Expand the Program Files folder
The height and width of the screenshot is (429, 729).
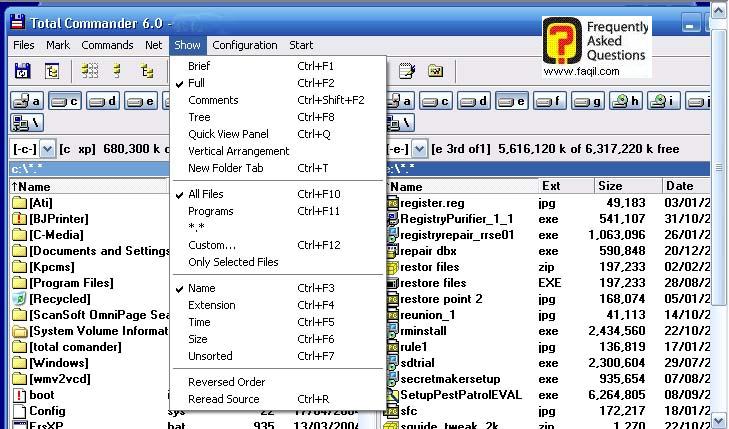(71, 283)
